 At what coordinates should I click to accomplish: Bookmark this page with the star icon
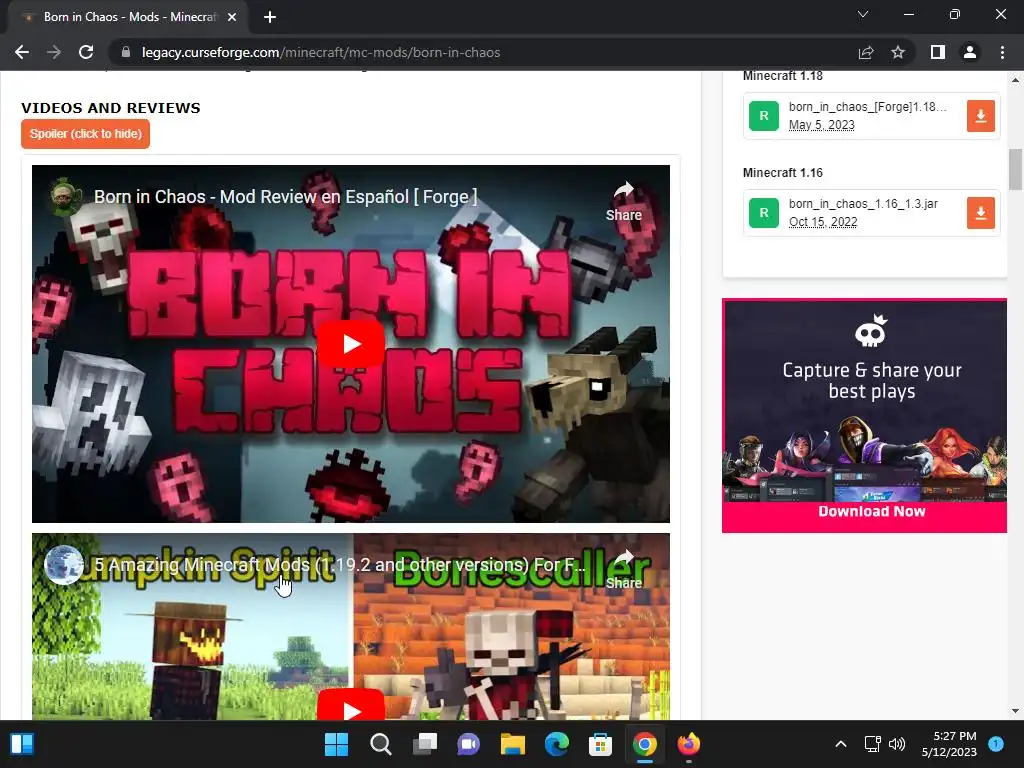898,52
